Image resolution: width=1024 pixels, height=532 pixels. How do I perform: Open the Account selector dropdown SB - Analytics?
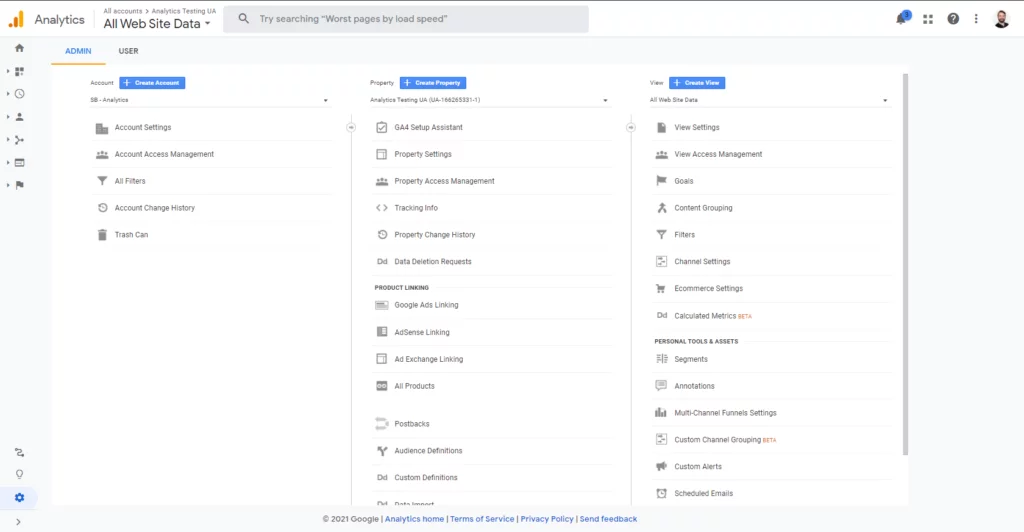click(209, 100)
